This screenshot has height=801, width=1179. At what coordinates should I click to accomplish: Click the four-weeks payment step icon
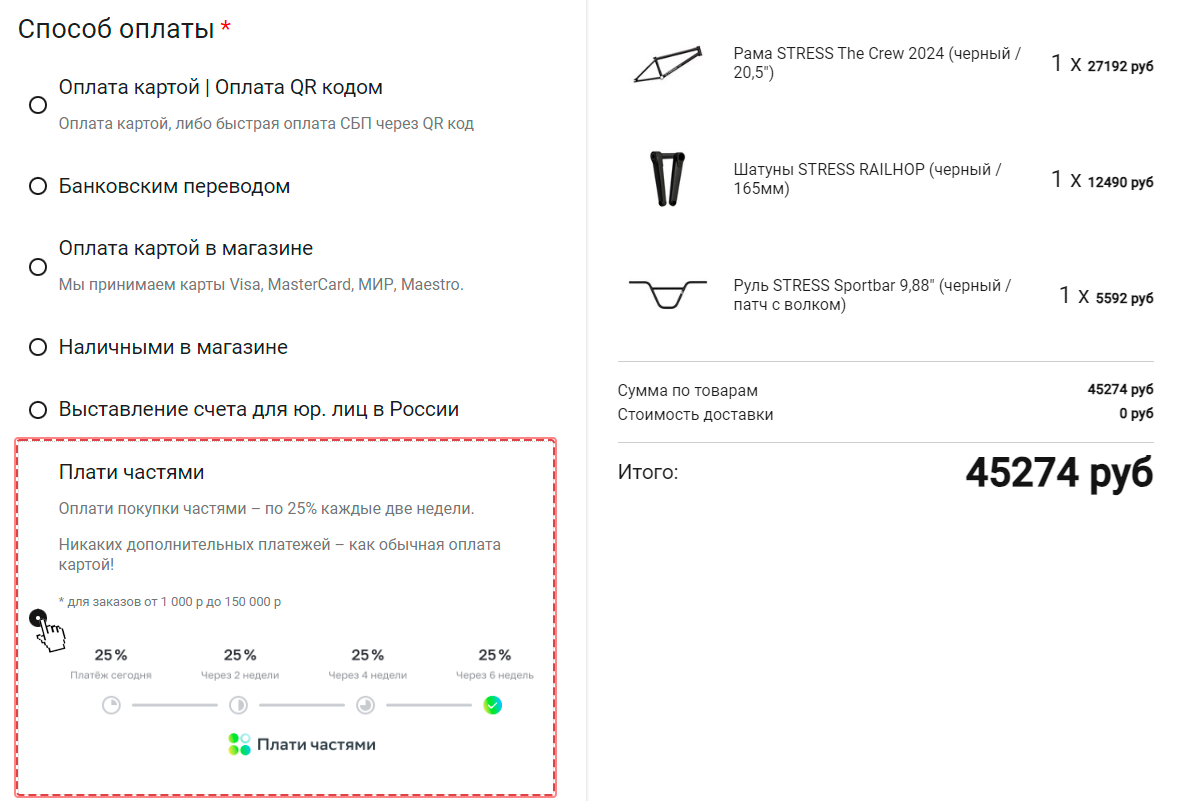pos(366,706)
